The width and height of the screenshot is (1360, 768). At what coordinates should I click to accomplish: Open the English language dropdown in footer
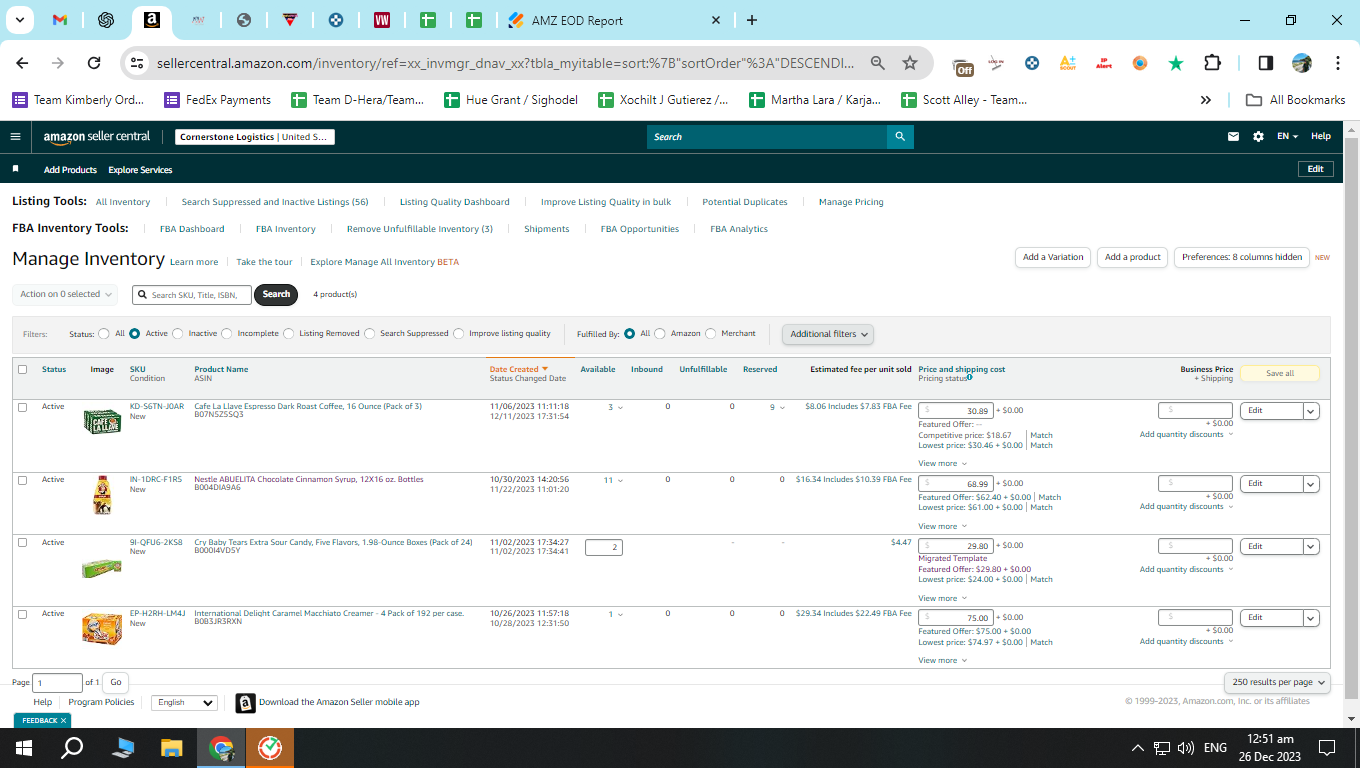tap(184, 703)
